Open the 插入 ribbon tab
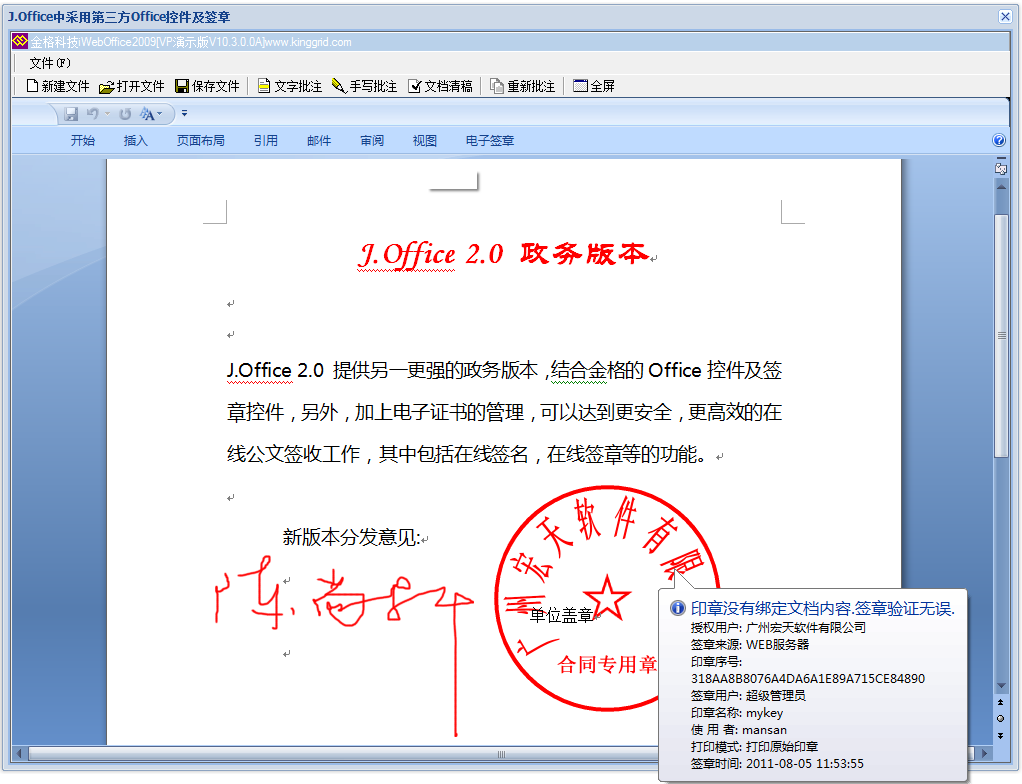The width and height of the screenshot is (1022, 784). pyautogui.click(x=136, y=140)
